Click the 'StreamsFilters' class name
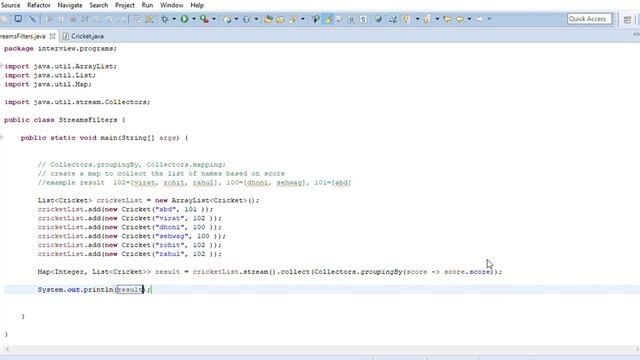 [88, 120]
